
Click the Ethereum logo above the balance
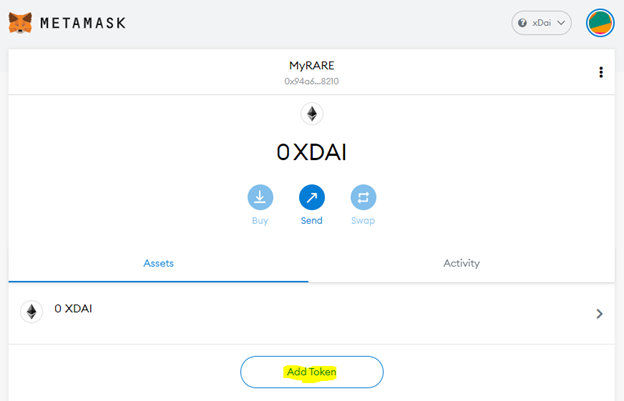click(312, 114)
